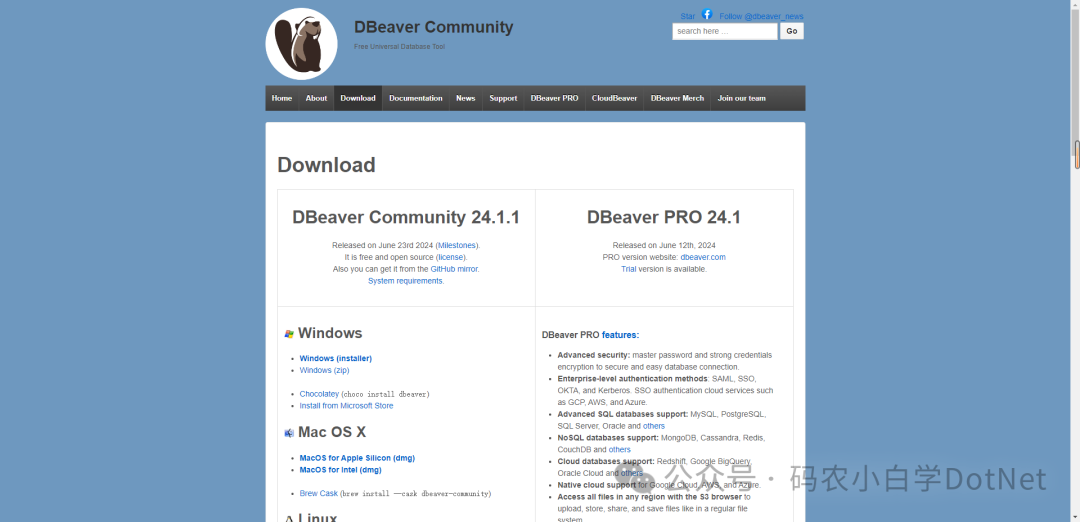Open the Brew Cask link
This screenshot has height=522, width=1080.
(x=318, y=494)
